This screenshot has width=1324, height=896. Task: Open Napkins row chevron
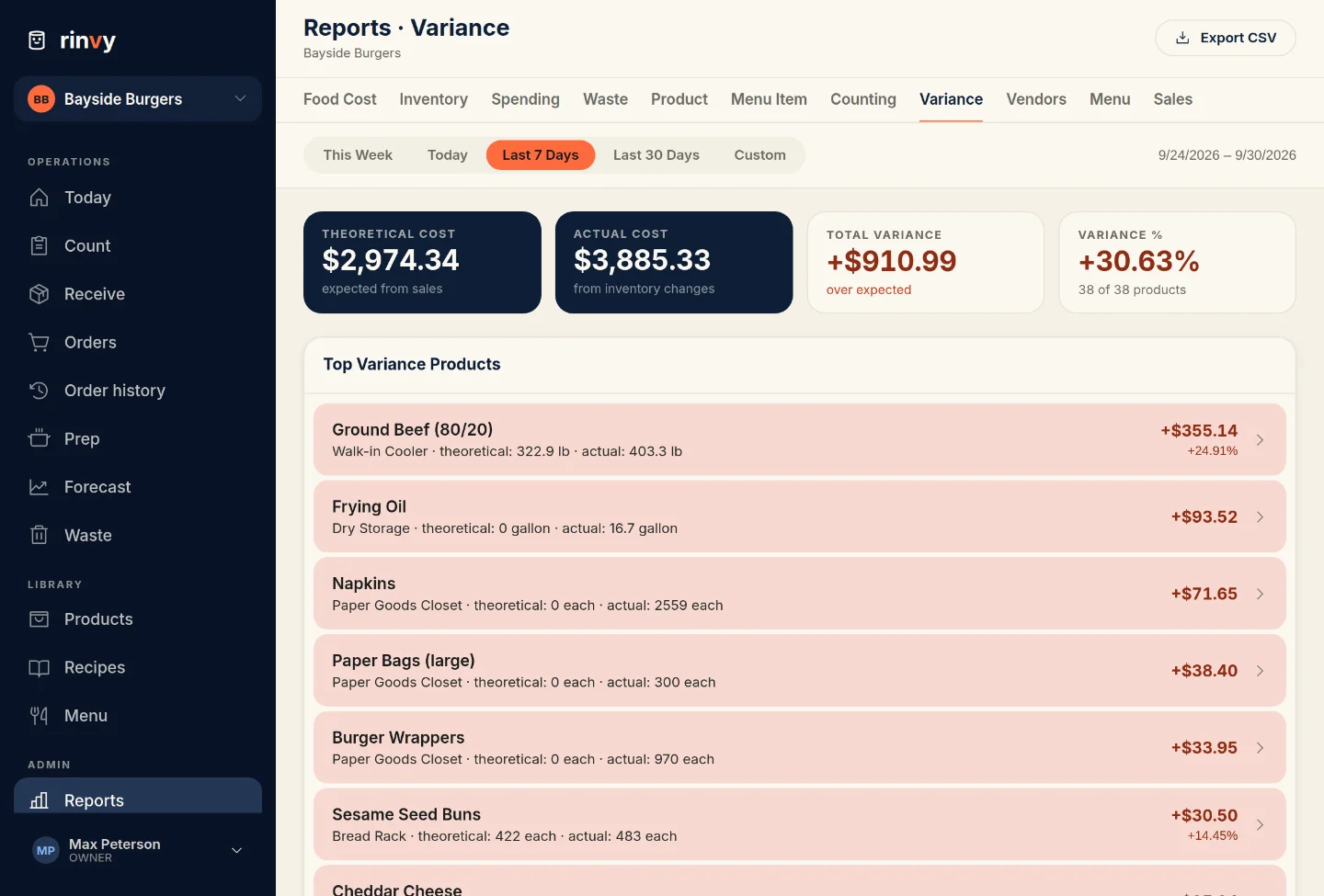tap(1260, 594)
